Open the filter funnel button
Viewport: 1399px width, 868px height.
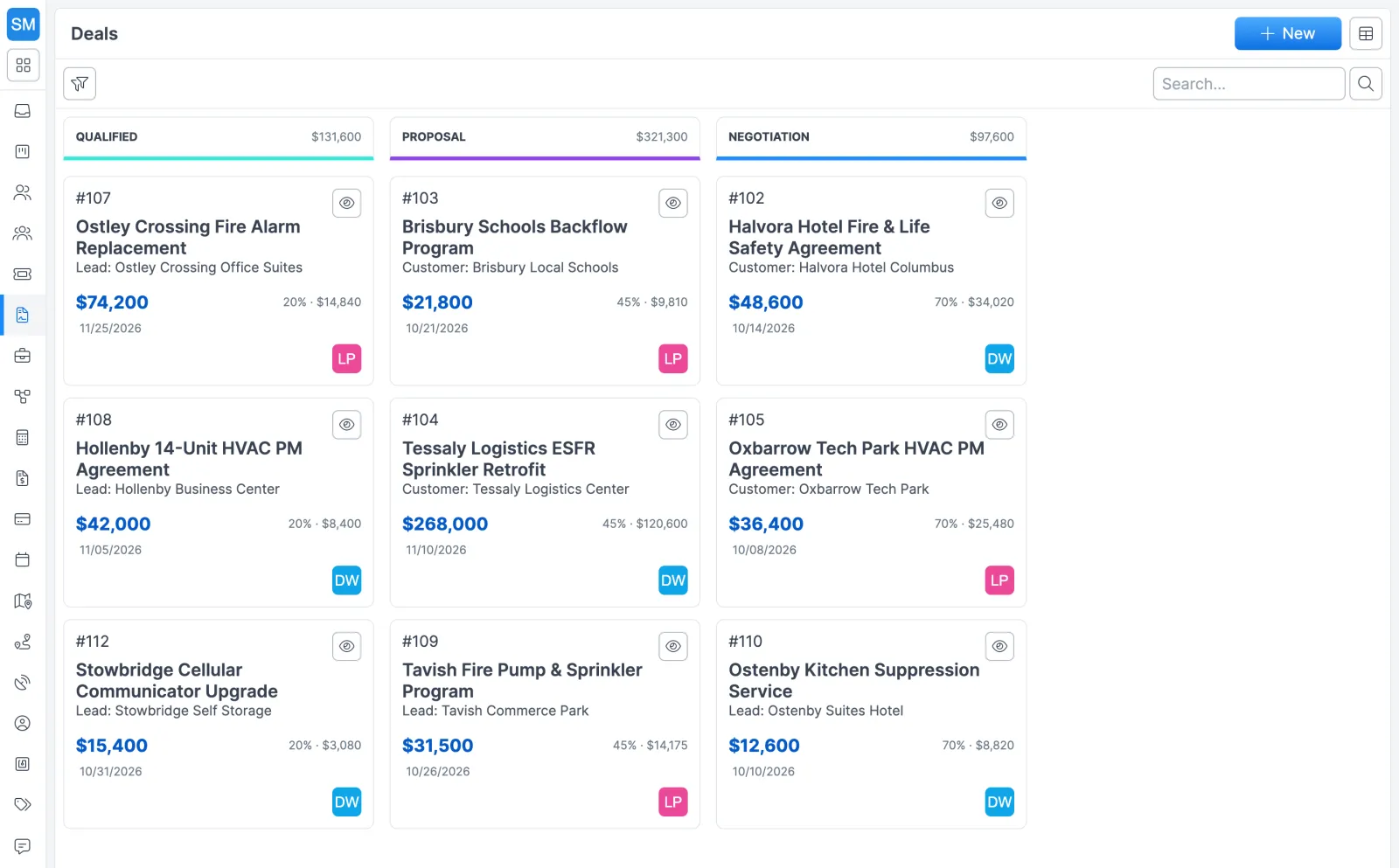pos(80,84)
